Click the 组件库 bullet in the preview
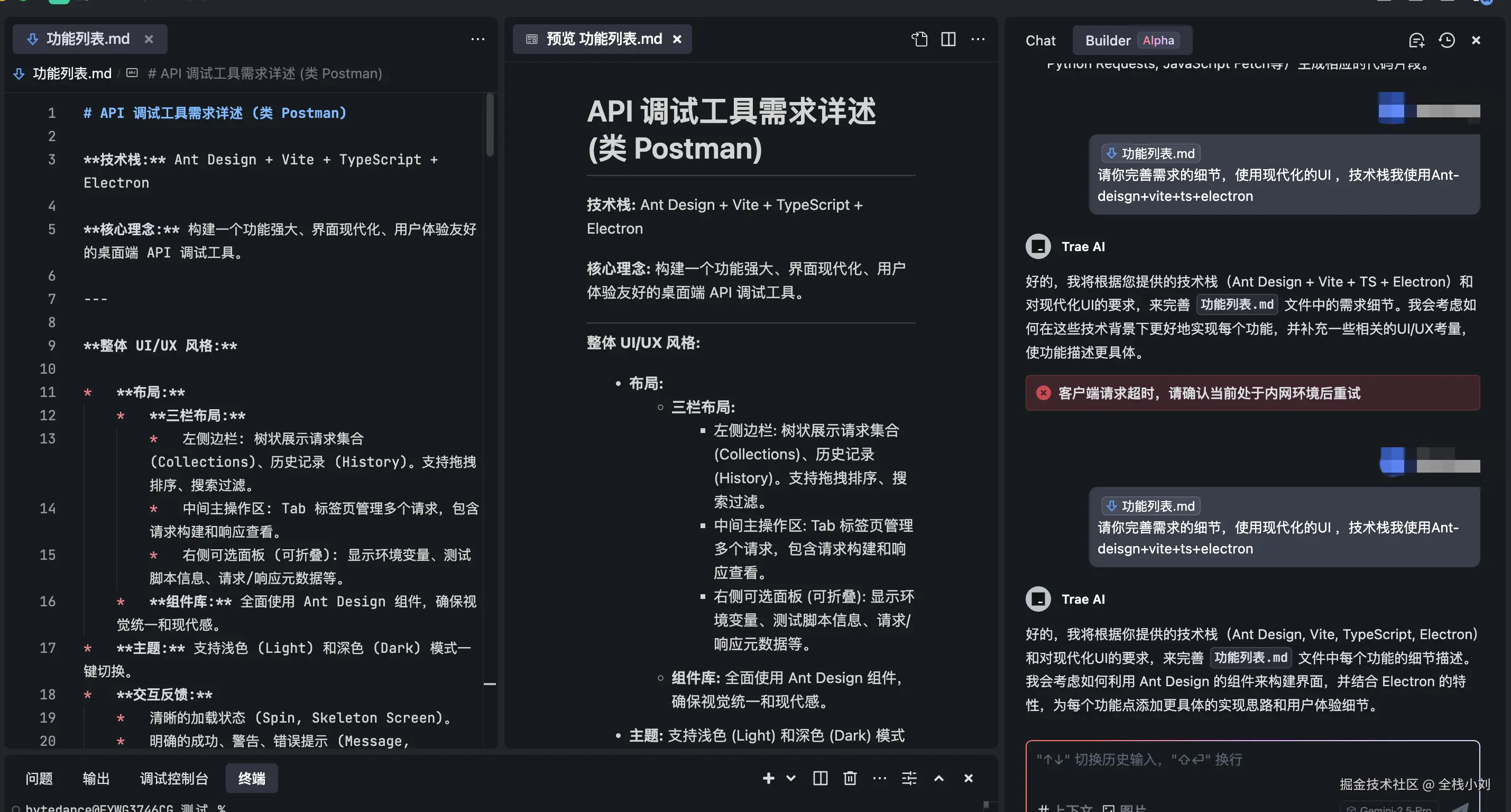This screenshot has width=1511, height=812. pyautogui.click(x=787, y=689)
